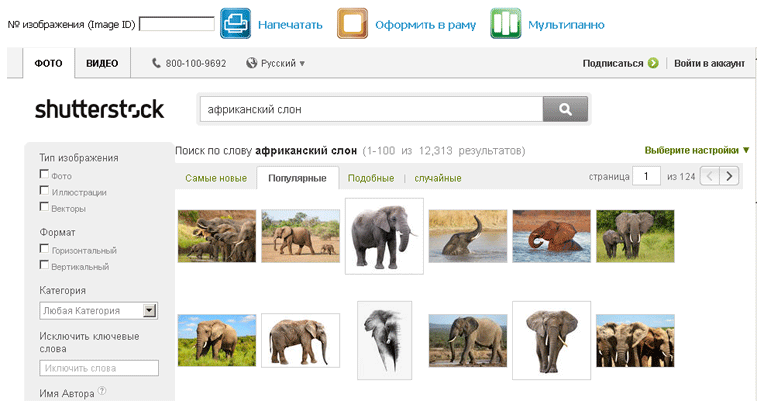The width and height of the screenshot is (757, 401).
Task: Click the Image ID input field
Action: 176,24
